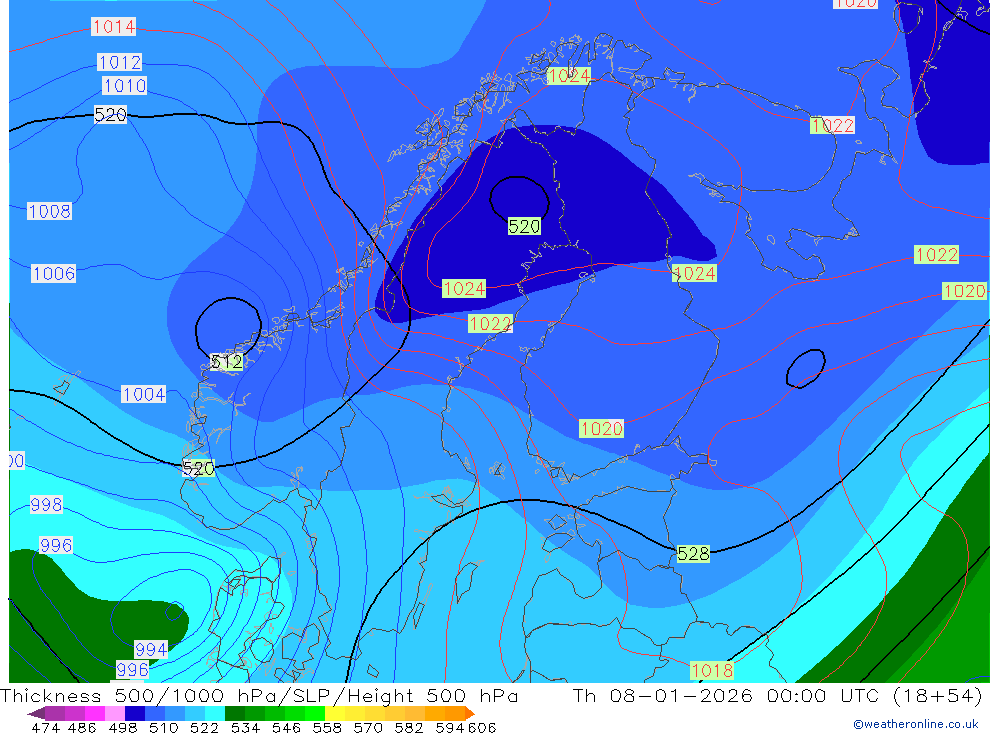Pick the brightest lime green legend swatch
This screenshot has width=1000, height=733.
tap(315, 713)
